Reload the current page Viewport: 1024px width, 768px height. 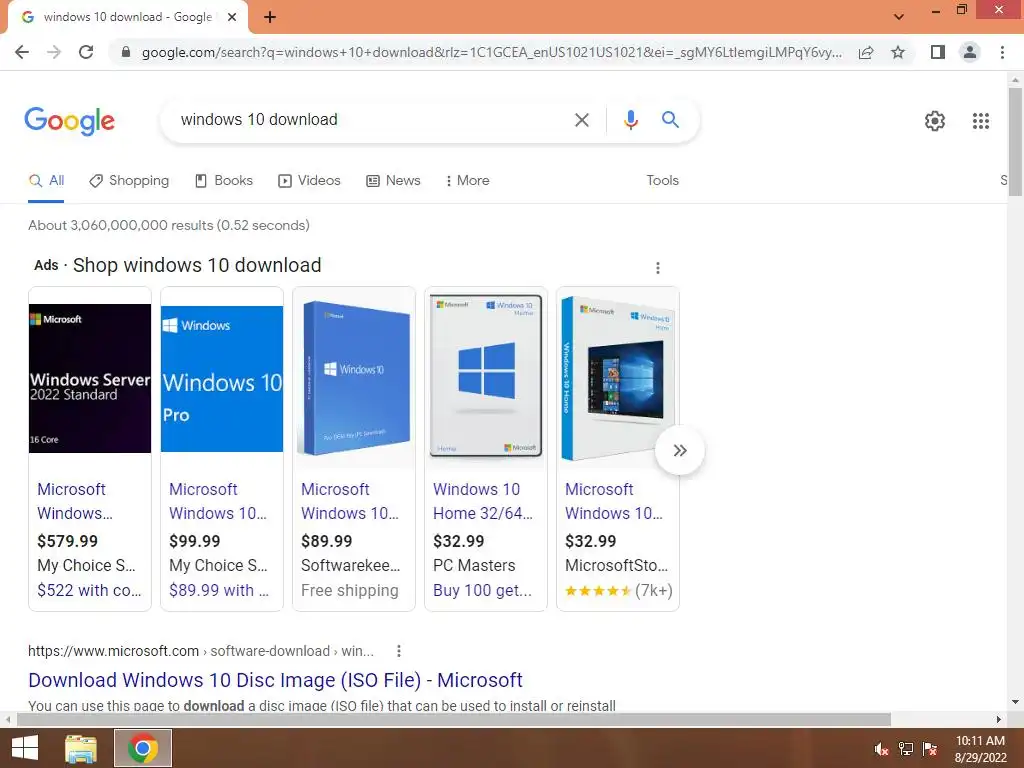[x=86, y=52]
